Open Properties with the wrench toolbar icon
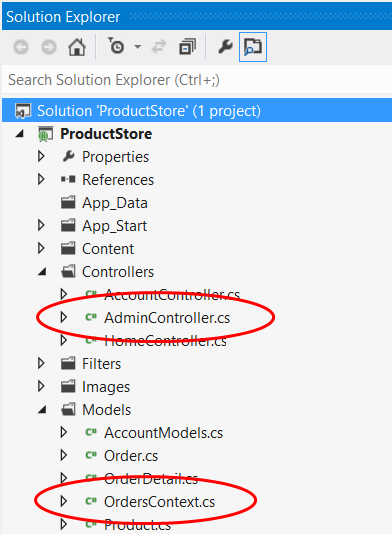Image resolution: width=392 pixels, height=534 pixels. pos(225,47)
